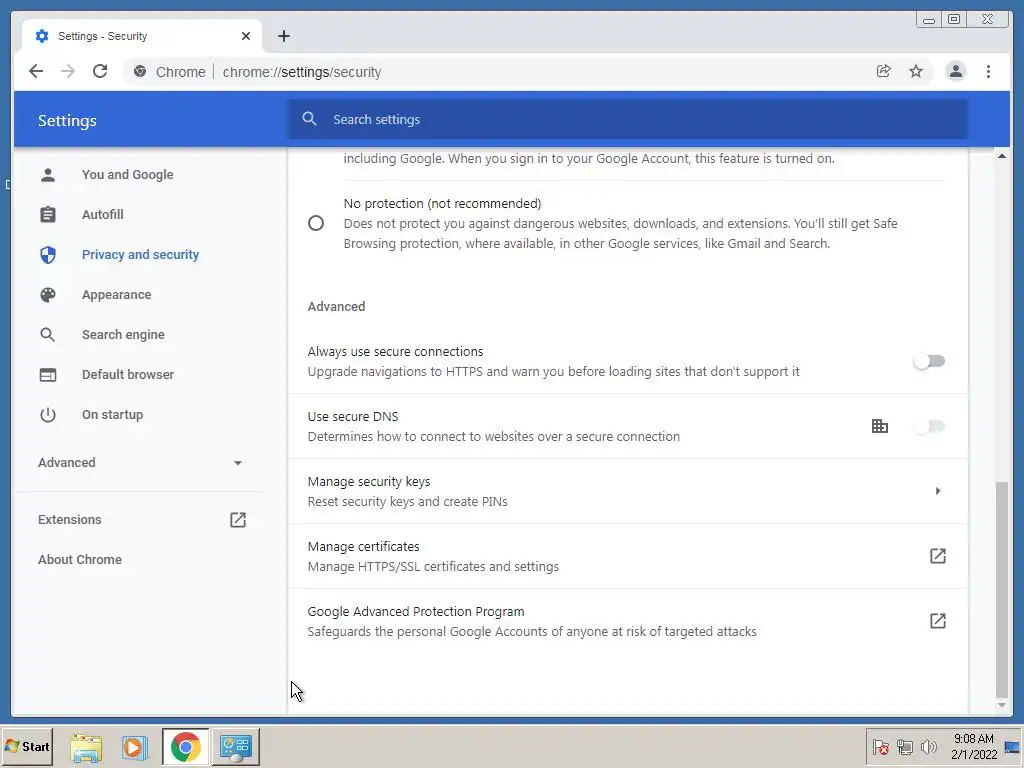1024x768 pixels.
Task: Open On startup settings
Action: point(112,415)
